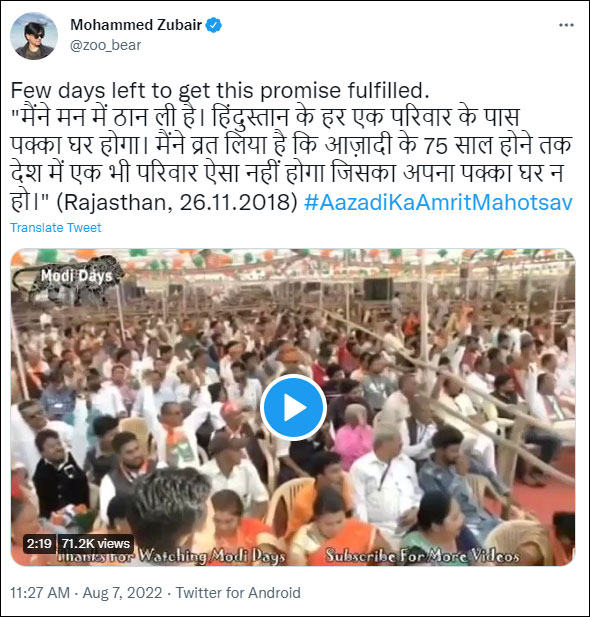590x617 pixels.
Task: Play the embedded video with the blue play button
Action: point(293,408)
